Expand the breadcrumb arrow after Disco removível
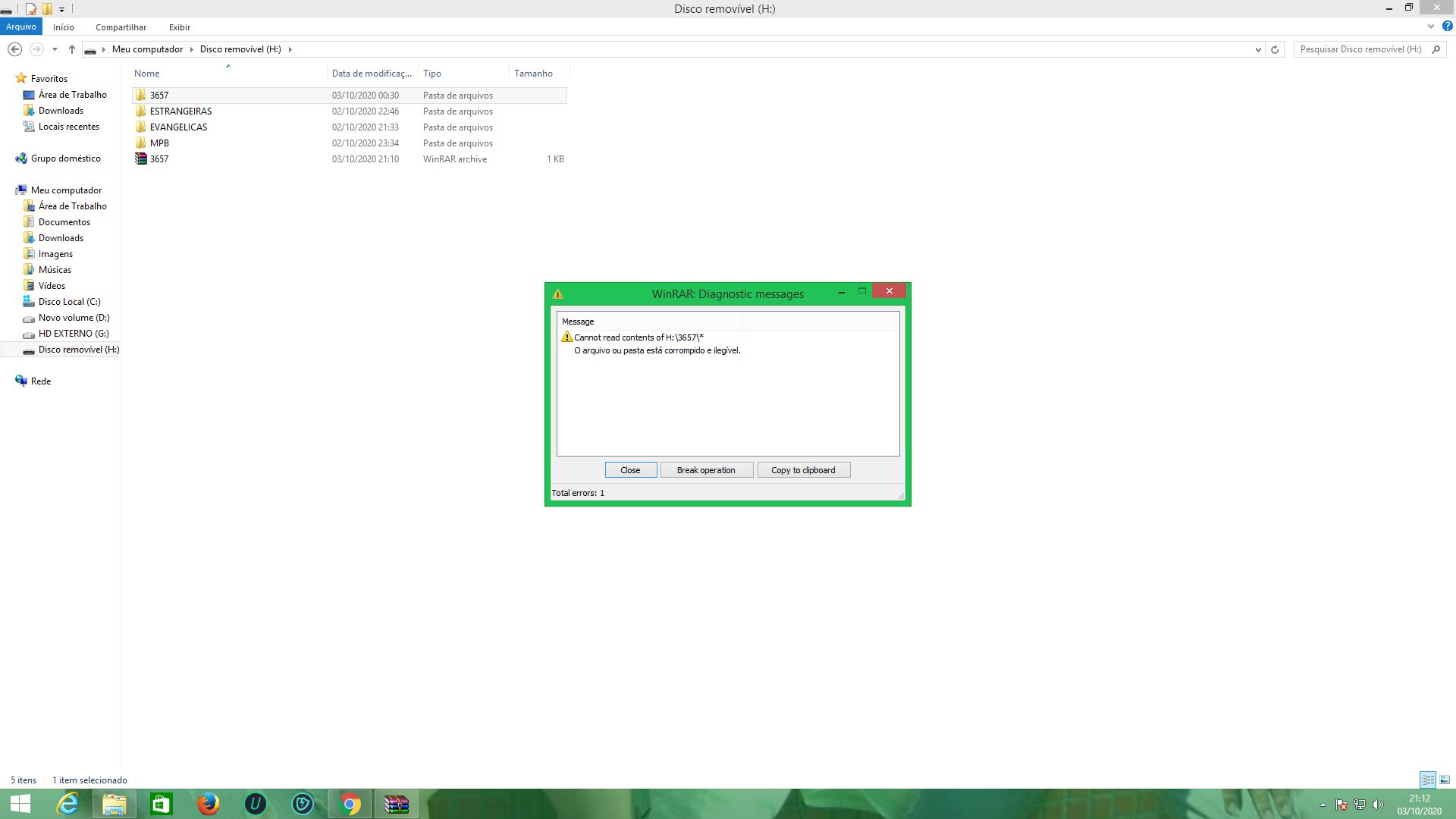The width and height of the screenshot is (1456, 819). [290, 49]
